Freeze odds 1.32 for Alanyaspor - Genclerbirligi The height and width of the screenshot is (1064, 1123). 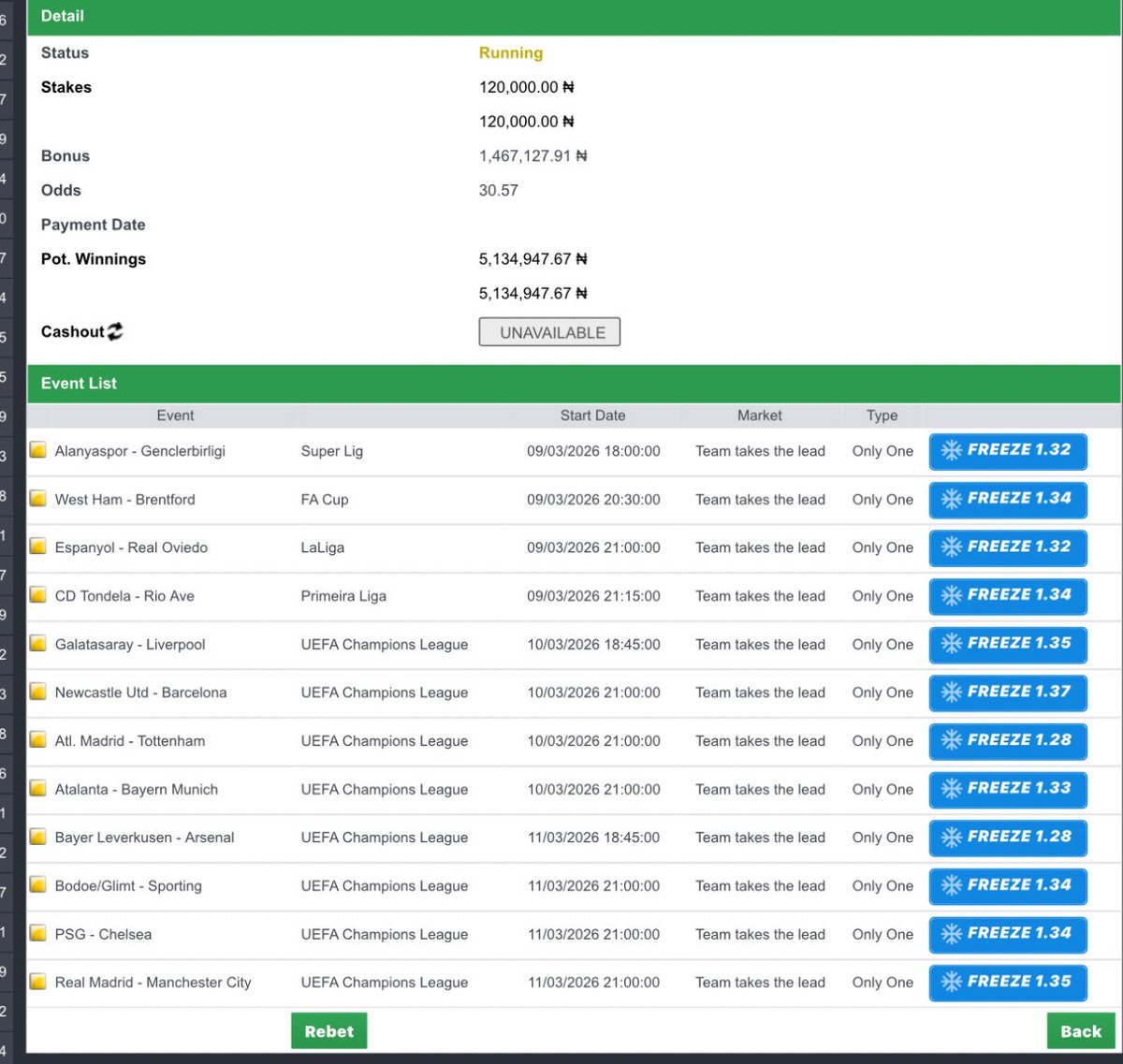click(x=1008, y=451)
